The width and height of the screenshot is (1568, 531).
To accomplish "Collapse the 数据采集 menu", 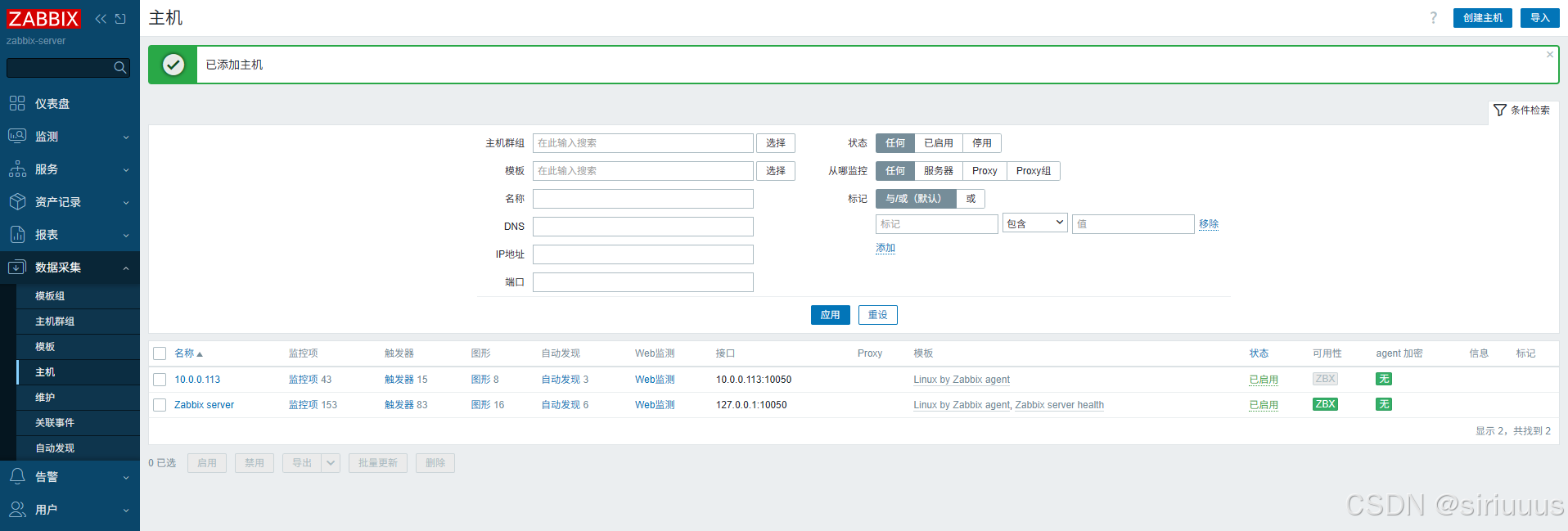I will (70, 268).
